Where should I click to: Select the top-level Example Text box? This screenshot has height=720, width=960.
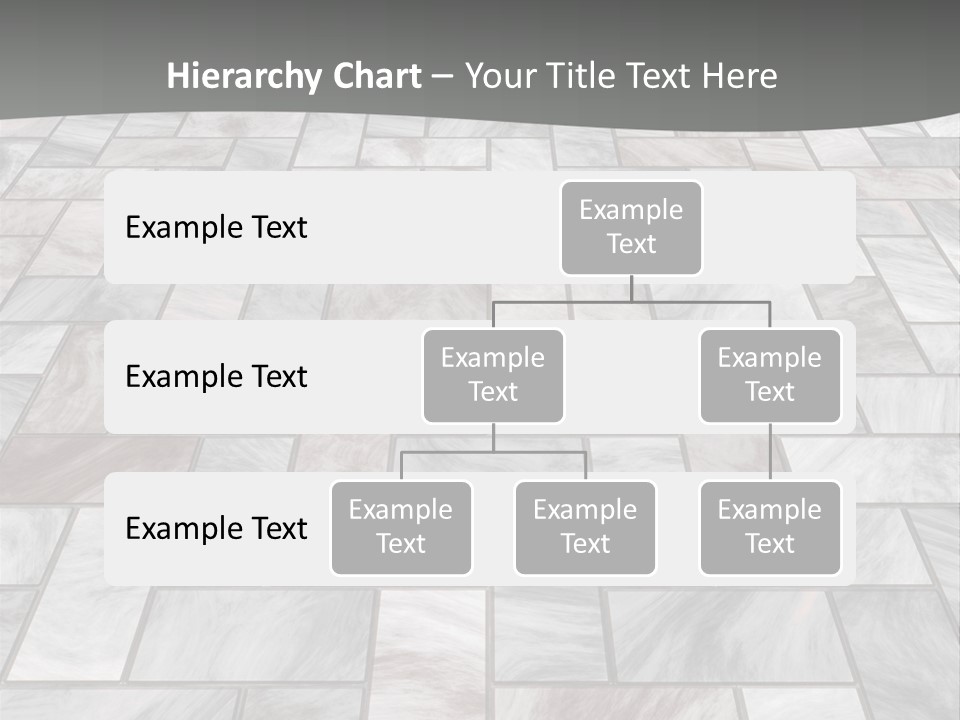(x=630, y=228)
